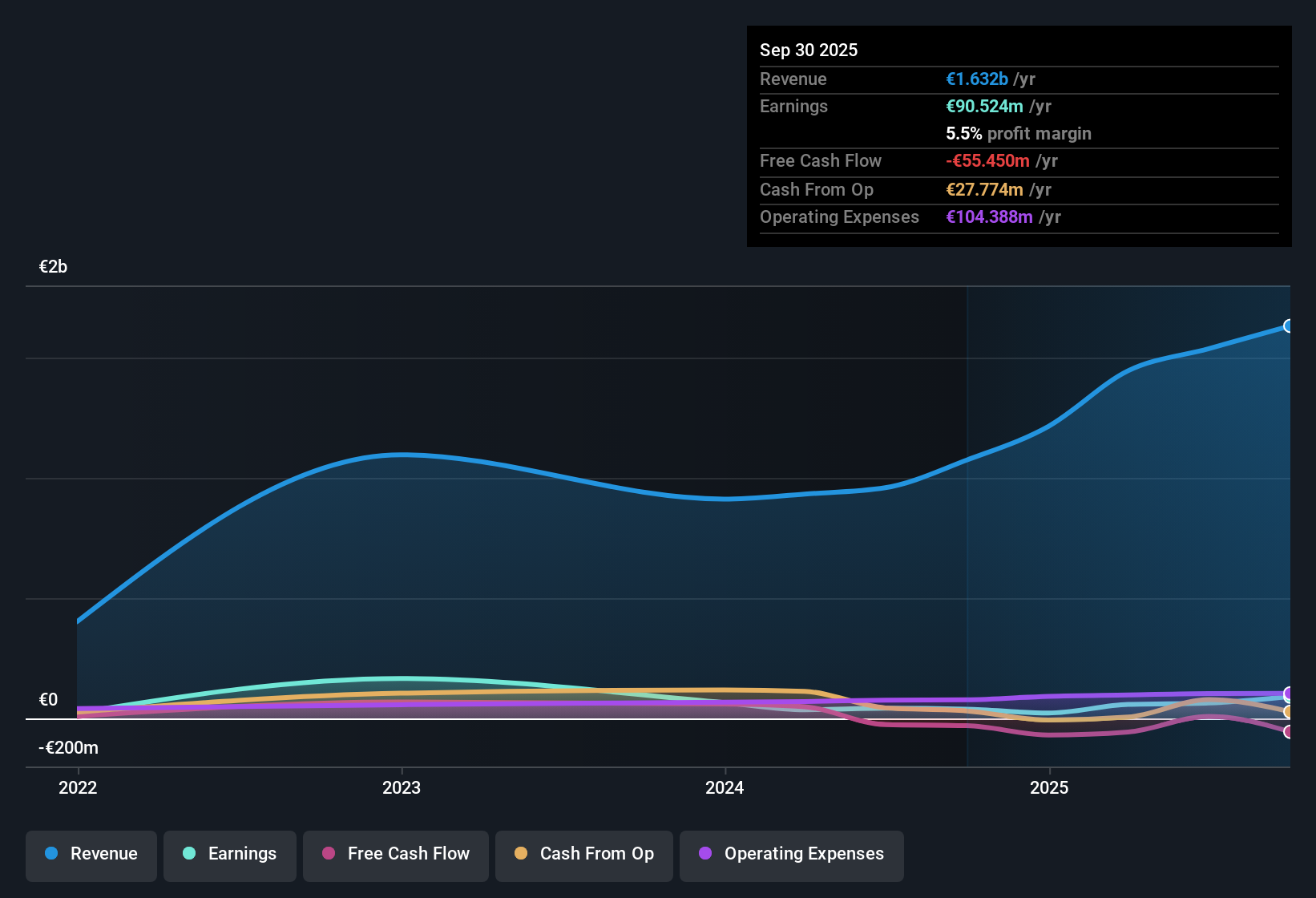Click the Operating Expenses legend chip
The image size is (1316, 898).
click(791, 856)
